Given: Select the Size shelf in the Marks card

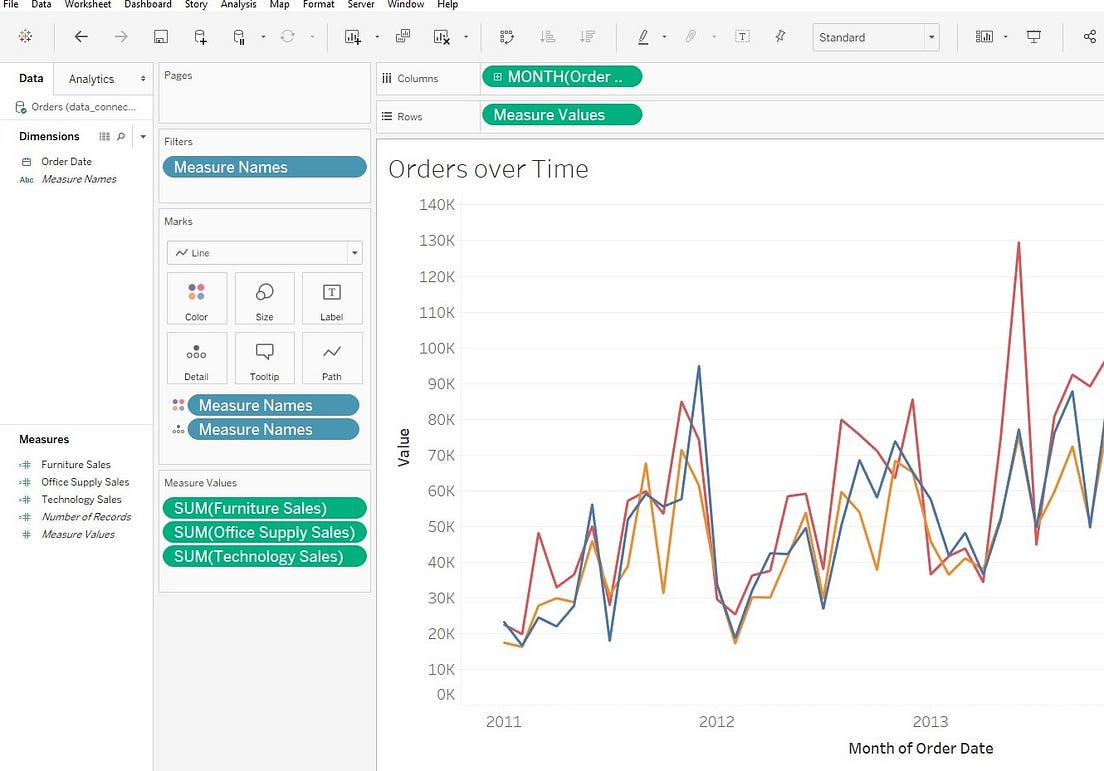Looking at the screenshot, I should pyautogui.click(x=264, y=298).
